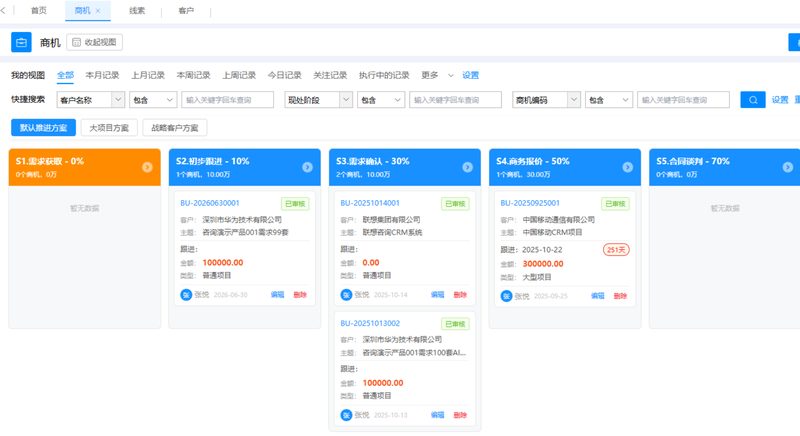This screenshot has width=800, height=436.
Task: Open the 商机编码 field dropdown
Action: point(546,100)
